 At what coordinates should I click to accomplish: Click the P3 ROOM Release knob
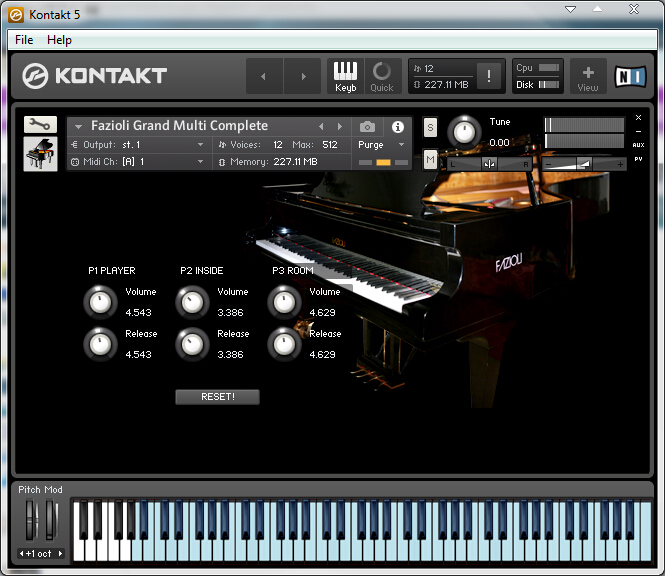point(284,344)
